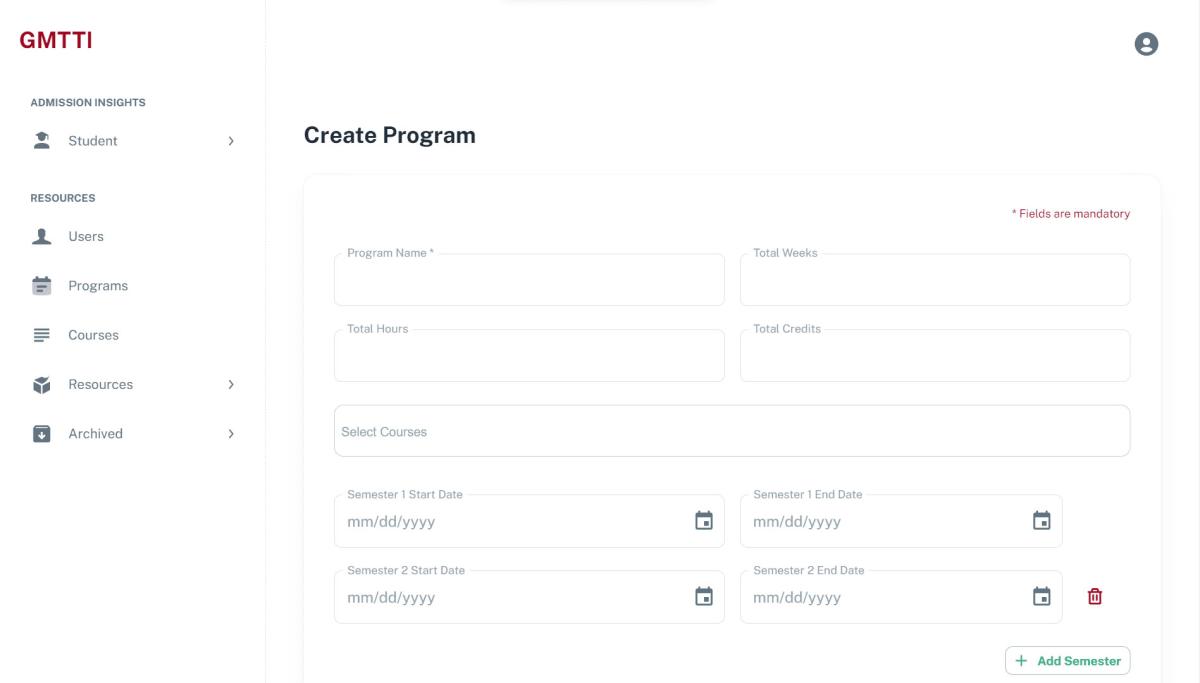
Task: Click the Resources box icon in the sidebar
Action: point(42,385)
